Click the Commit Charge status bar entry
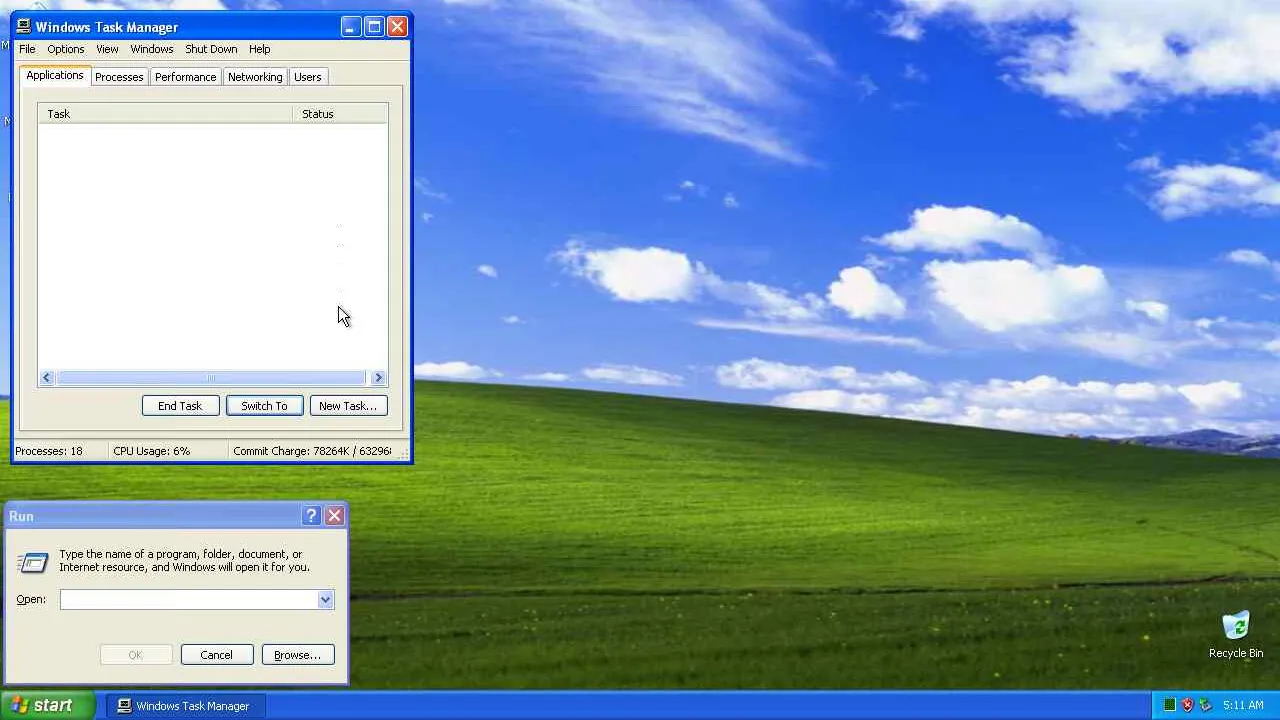Viewport: 1280px width, 720px height. [312, 451]
